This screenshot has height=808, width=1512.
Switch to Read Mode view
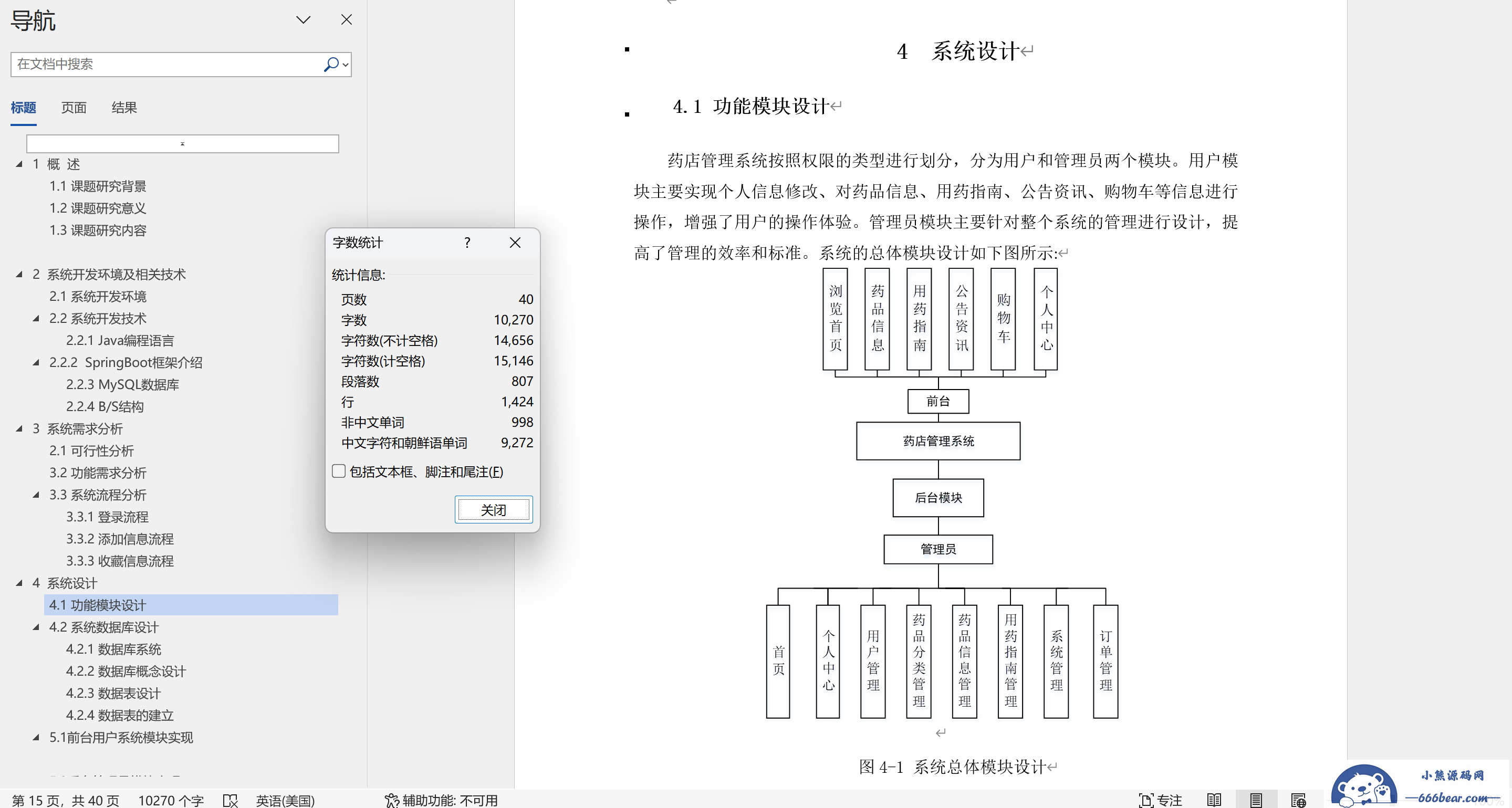(x=1214, y=800)
